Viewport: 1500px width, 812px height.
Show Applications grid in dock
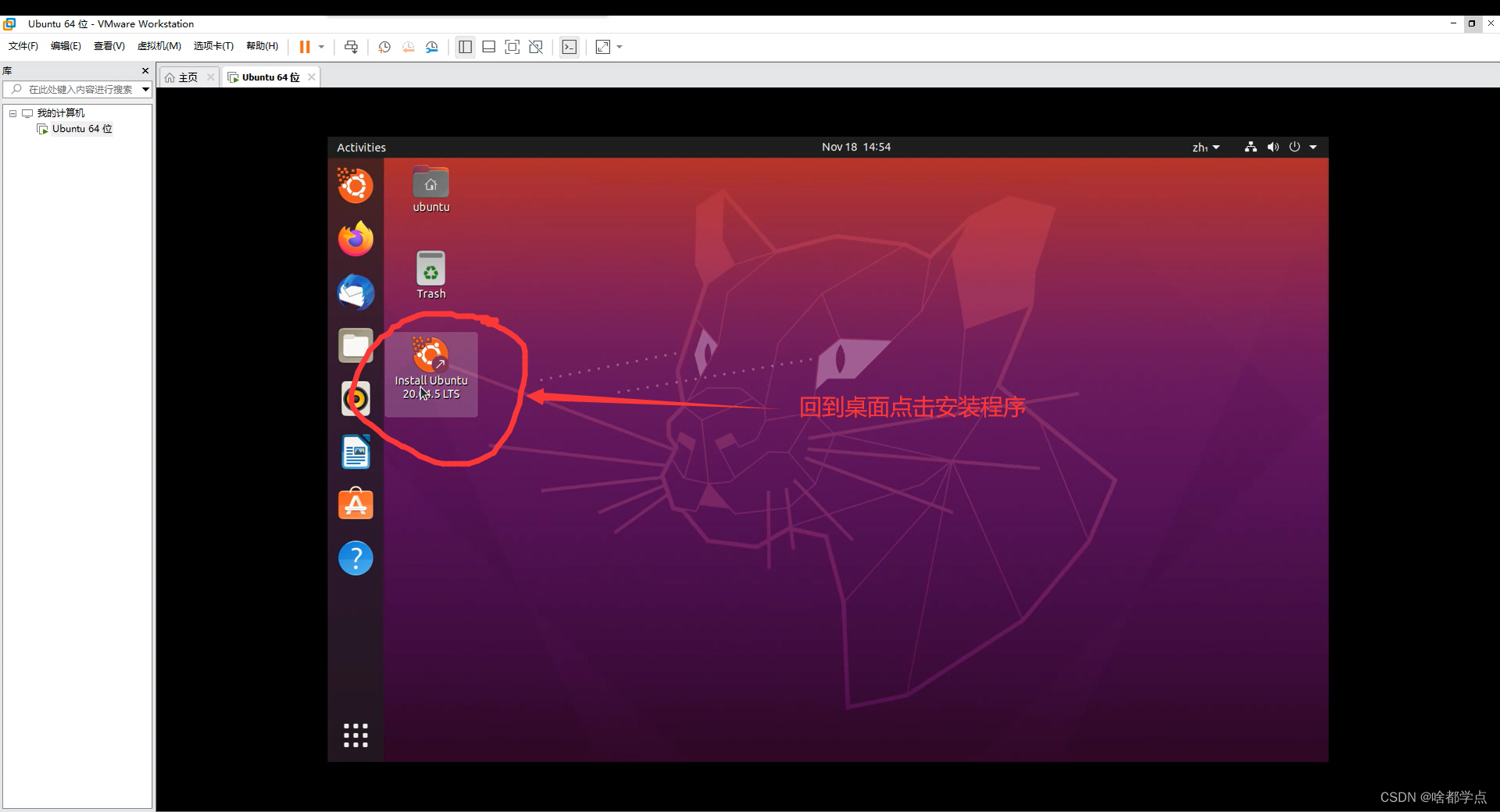click(x=355, y=735)
